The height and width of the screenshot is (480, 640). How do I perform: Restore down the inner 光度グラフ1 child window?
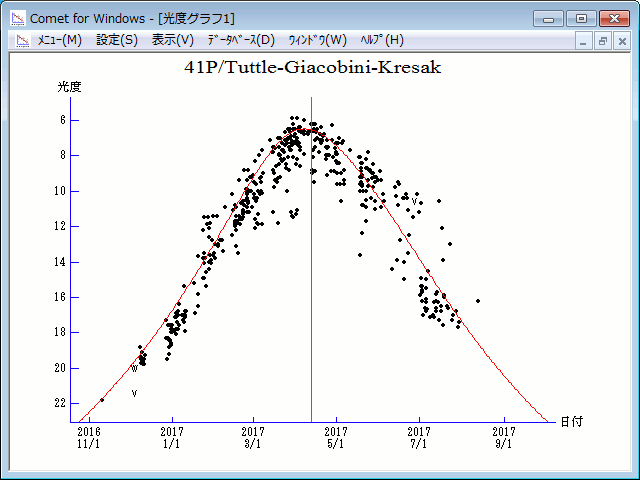pos(602,41)
